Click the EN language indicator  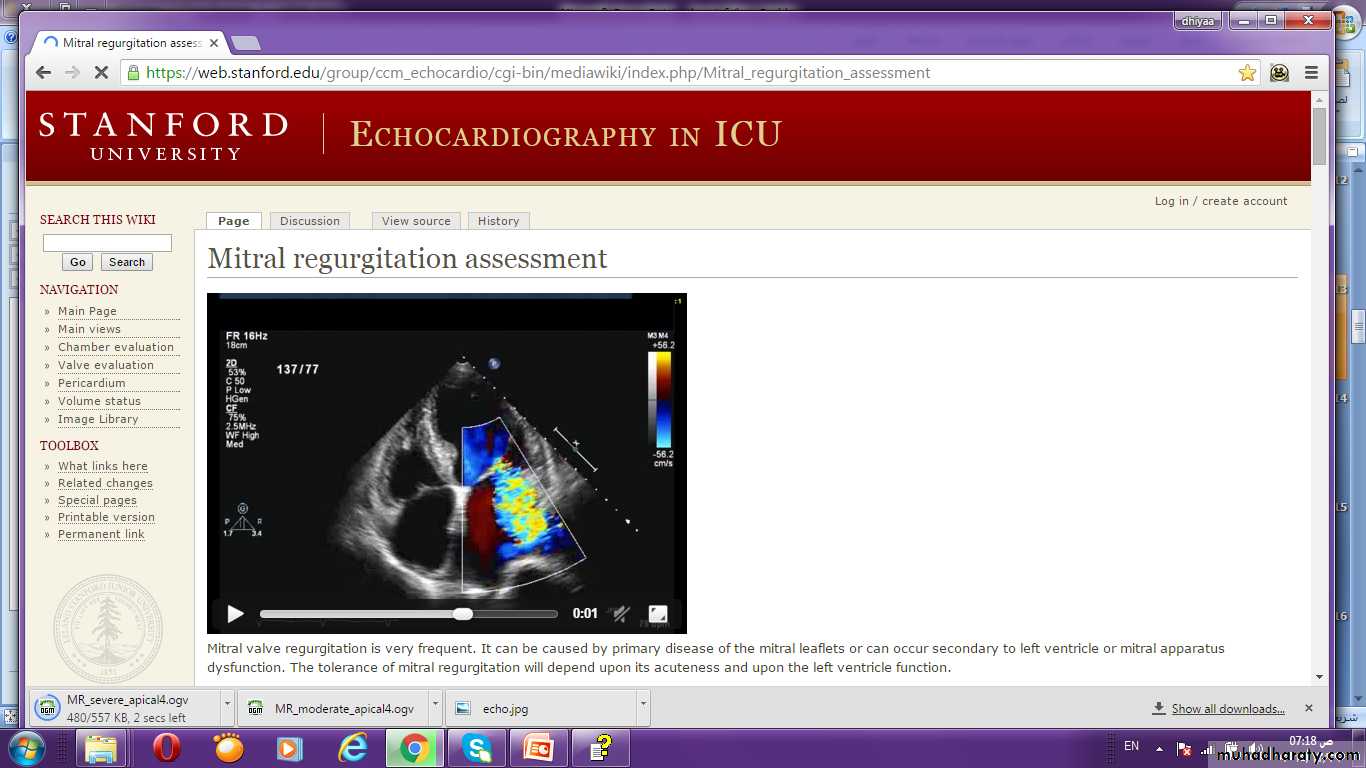[1132, 746]
